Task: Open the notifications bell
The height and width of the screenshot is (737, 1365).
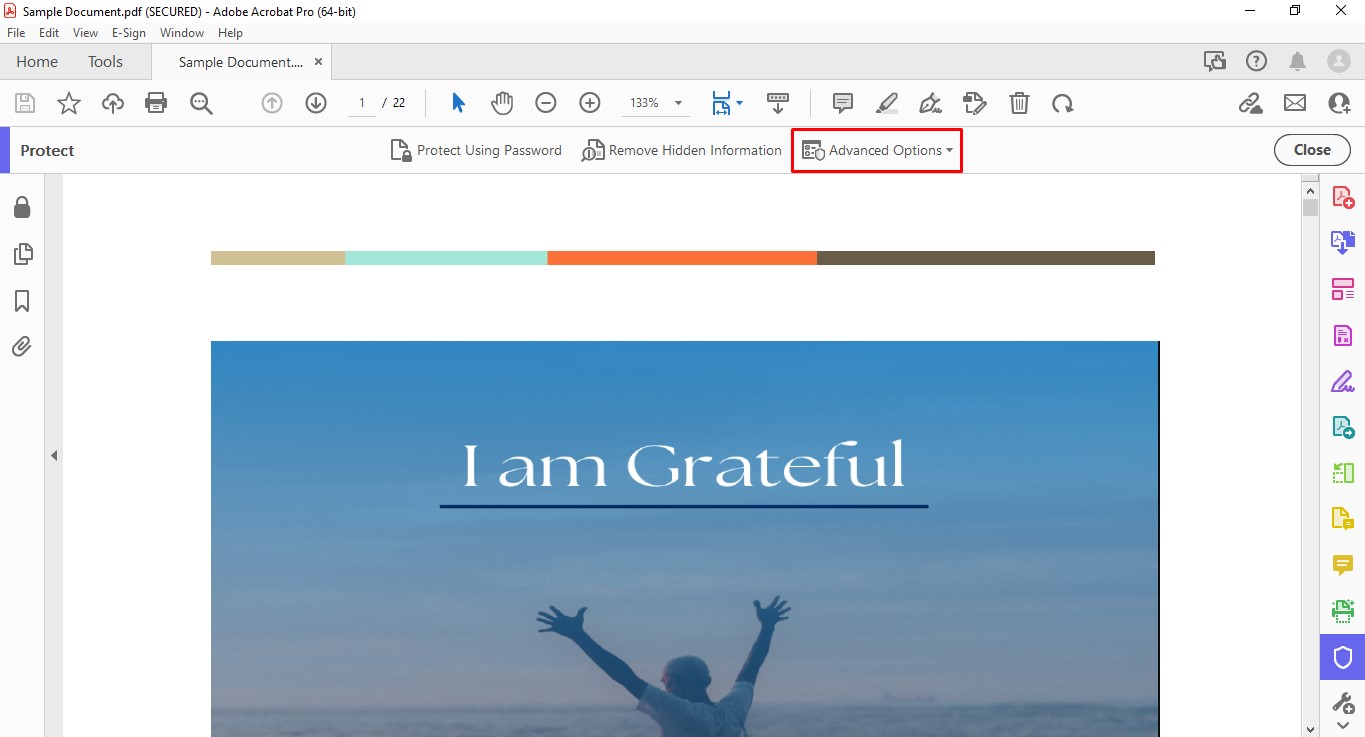Action: [1298, 61]
